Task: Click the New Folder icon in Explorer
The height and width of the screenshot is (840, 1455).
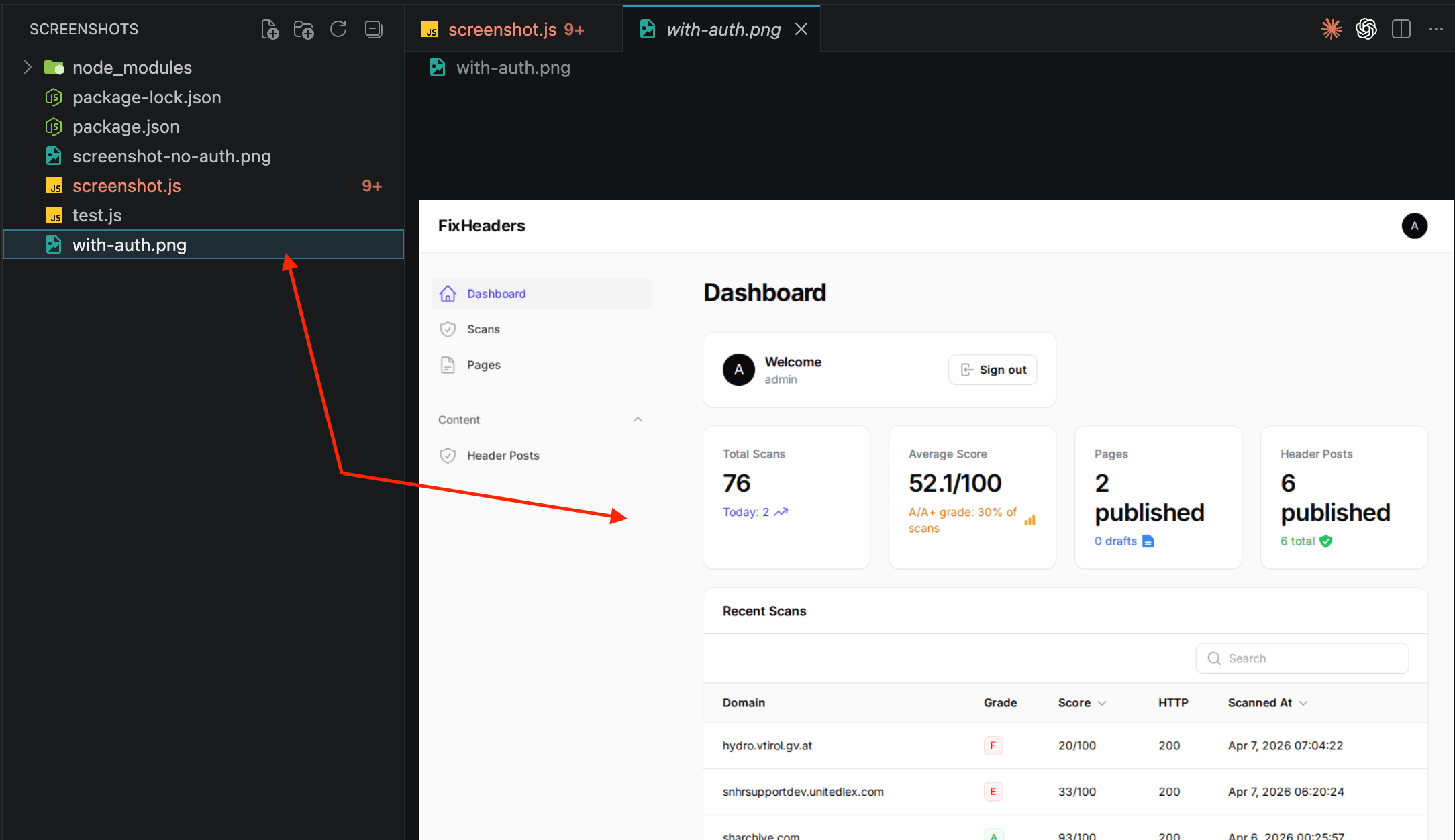Action: (x=304, y=29)
